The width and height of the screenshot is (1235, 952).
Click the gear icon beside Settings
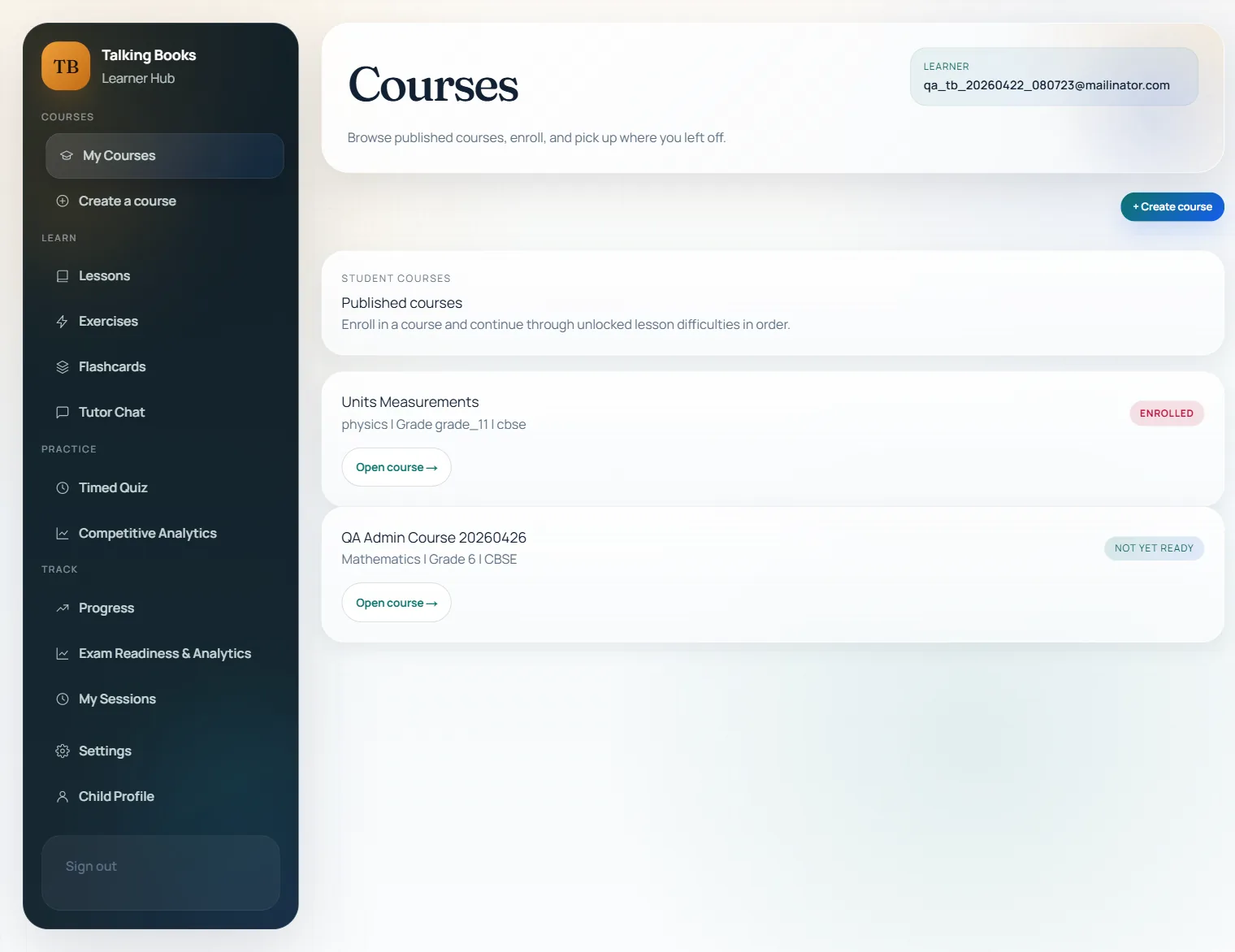63,751
